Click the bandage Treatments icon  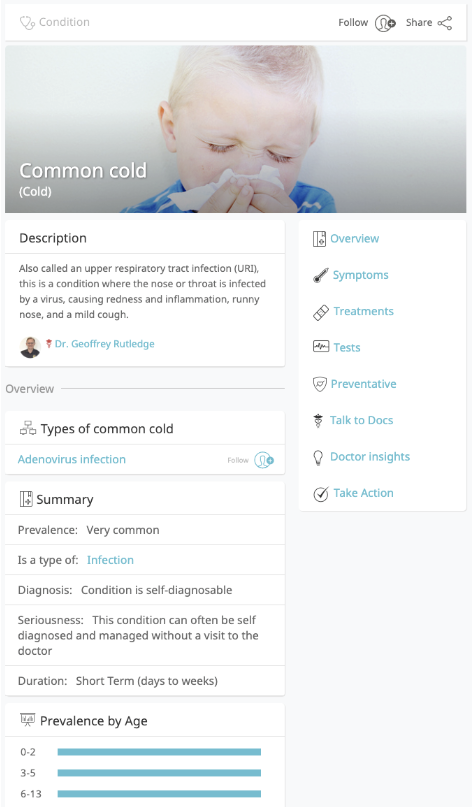(321, 312)
